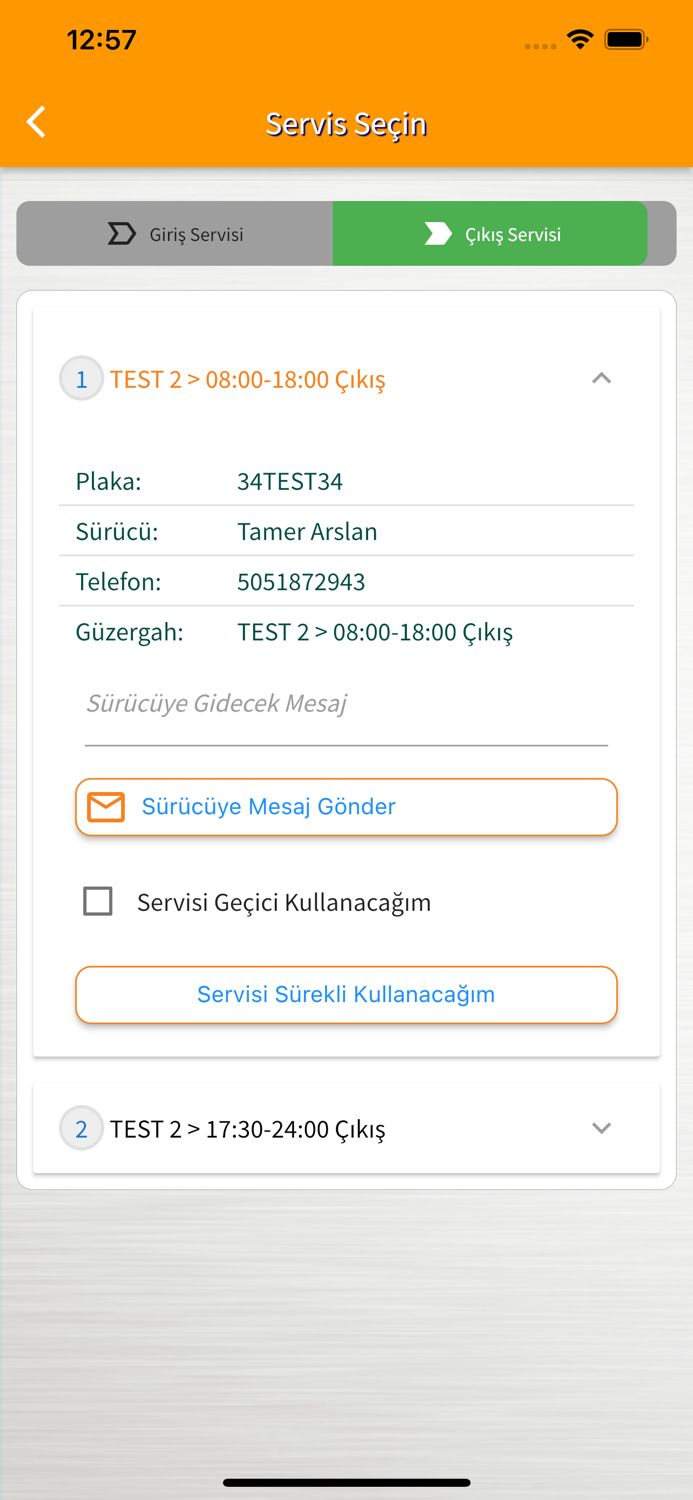Click the arrow icon on Giriş Servisi tab
Viewport: 693px width, 1500px height.
pos(121,233)
